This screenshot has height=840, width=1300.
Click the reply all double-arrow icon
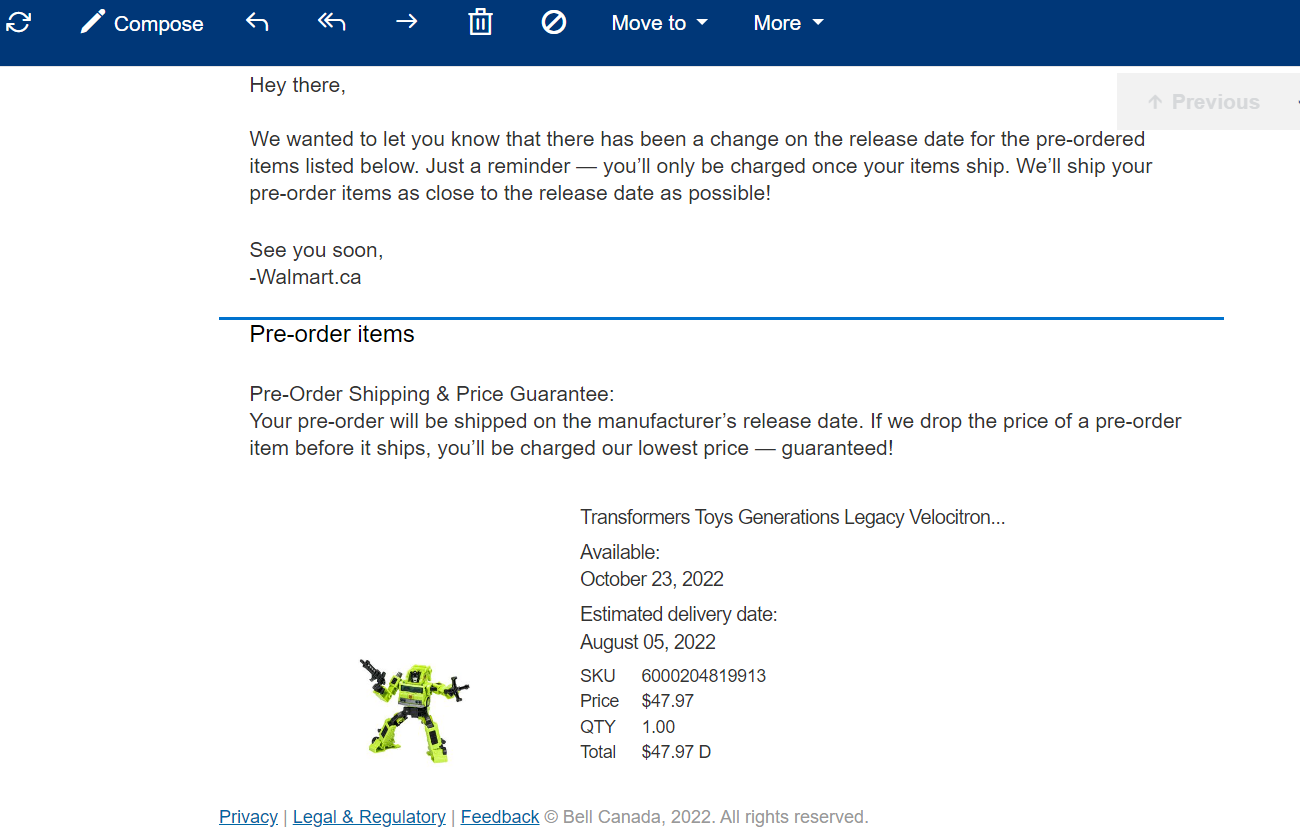pos(331,22)
